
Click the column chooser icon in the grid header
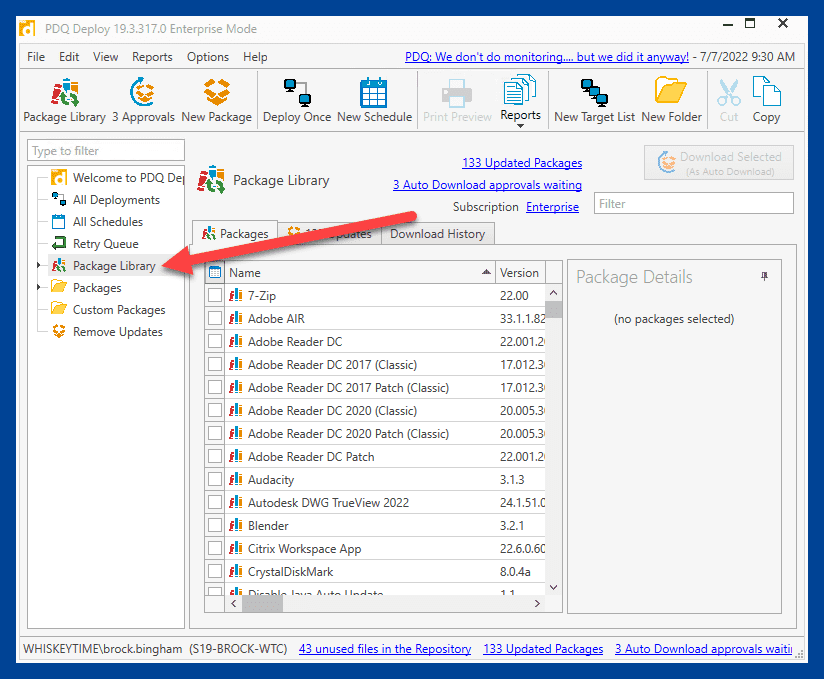214,272
